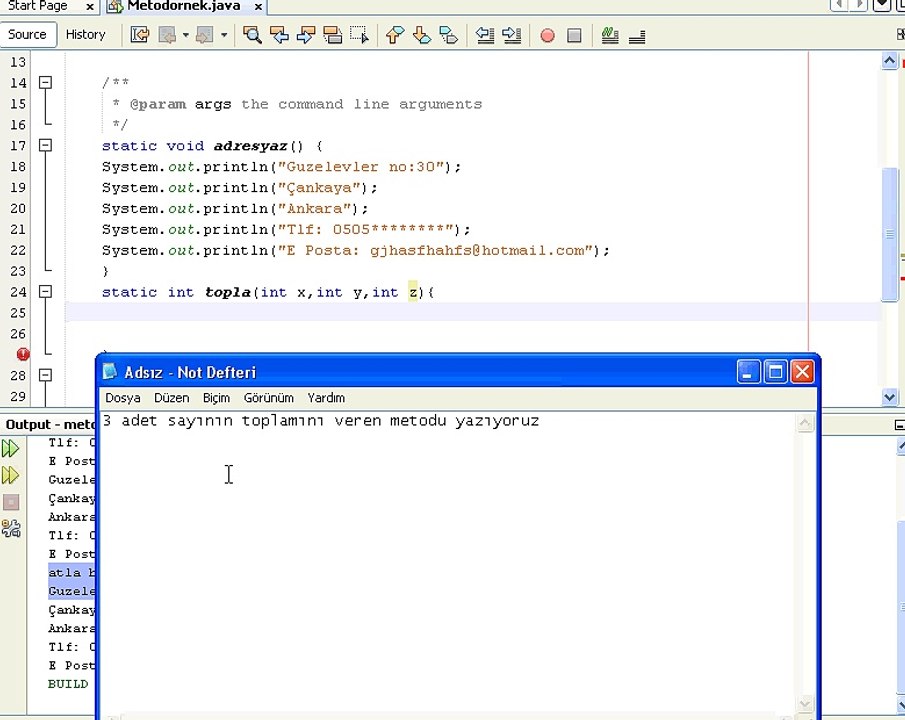This screenshot has height=720, width=905.
Task: Open Düzen menu in Not Defteri
Action: click(171, 398)
